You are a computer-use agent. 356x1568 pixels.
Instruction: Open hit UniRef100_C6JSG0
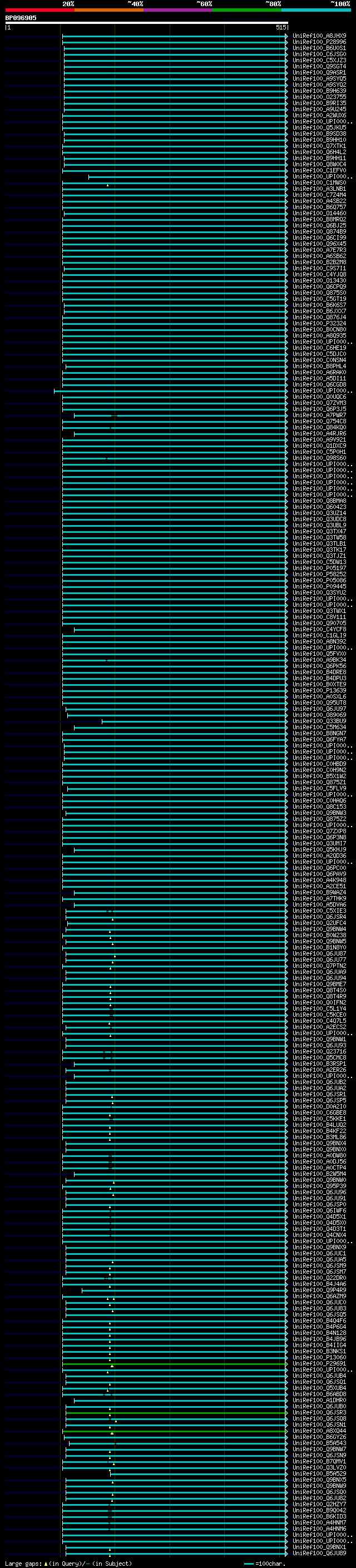319,54
